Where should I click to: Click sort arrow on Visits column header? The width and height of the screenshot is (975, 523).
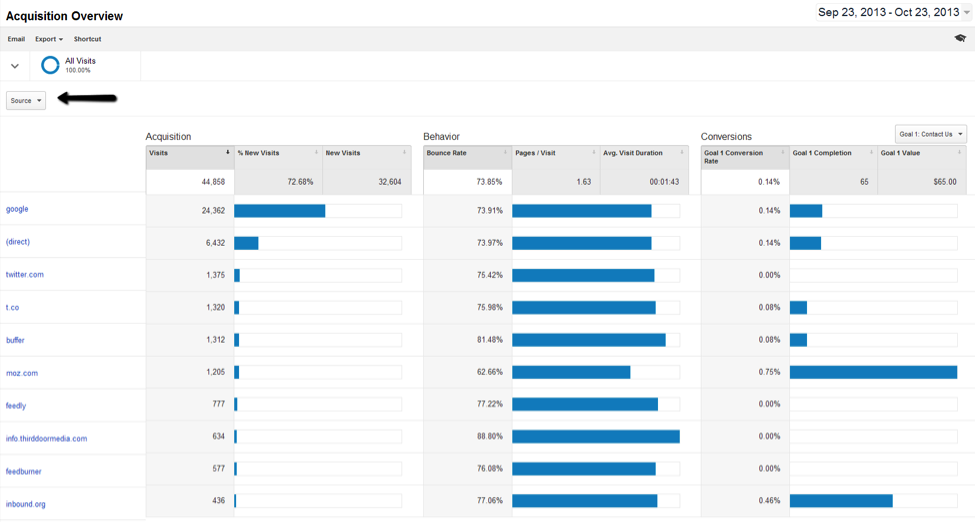227,153
